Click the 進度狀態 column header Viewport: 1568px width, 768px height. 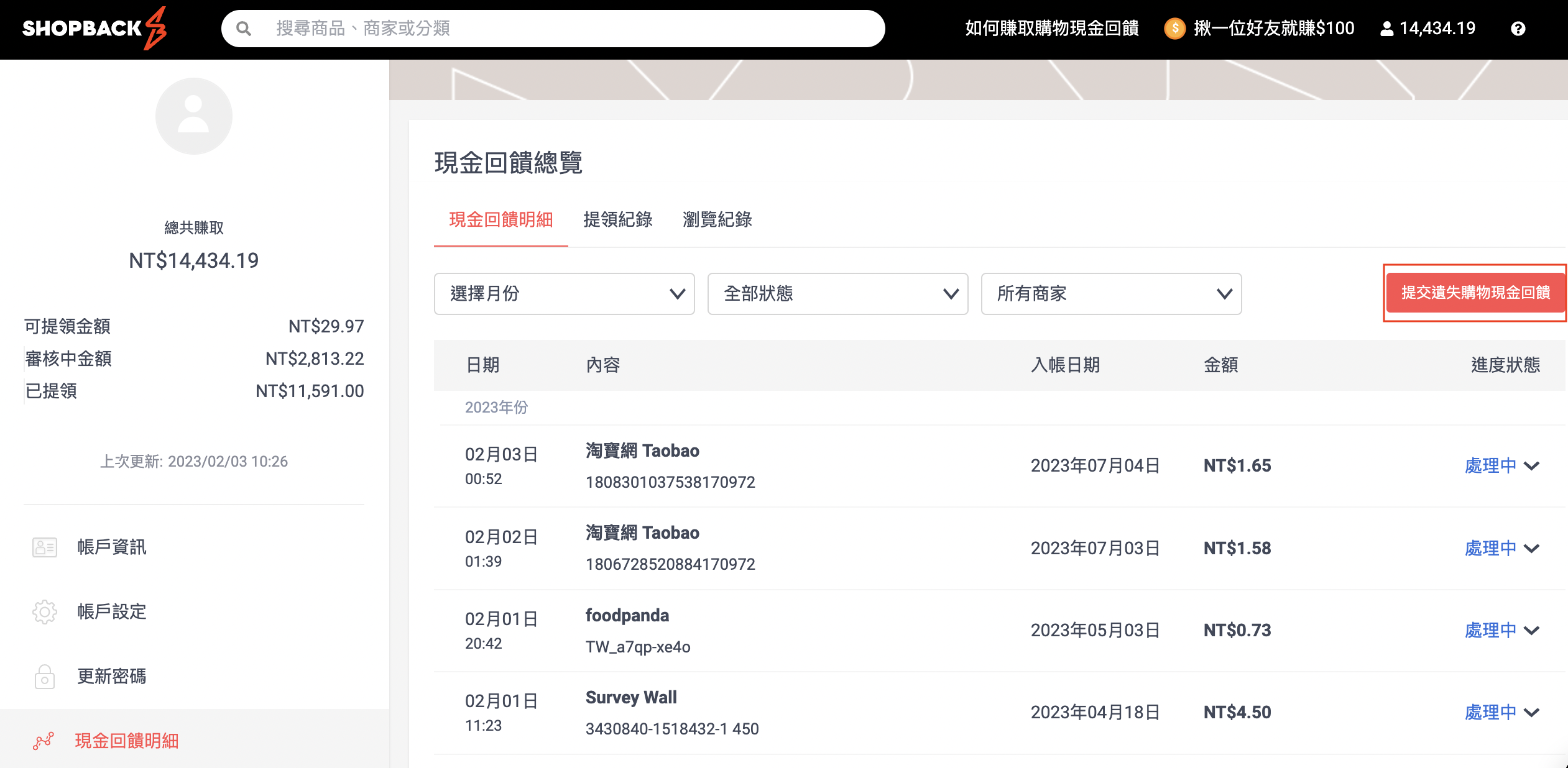1506,365
